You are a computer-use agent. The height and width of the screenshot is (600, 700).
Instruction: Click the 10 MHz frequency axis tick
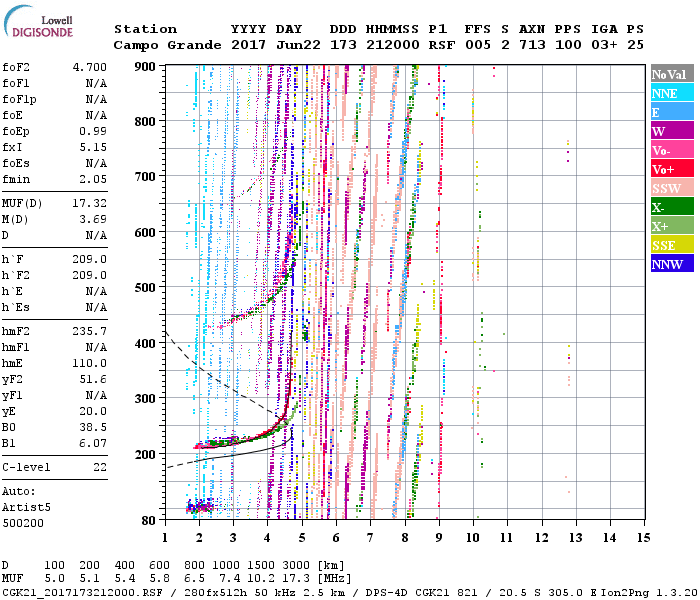point(473,538)
